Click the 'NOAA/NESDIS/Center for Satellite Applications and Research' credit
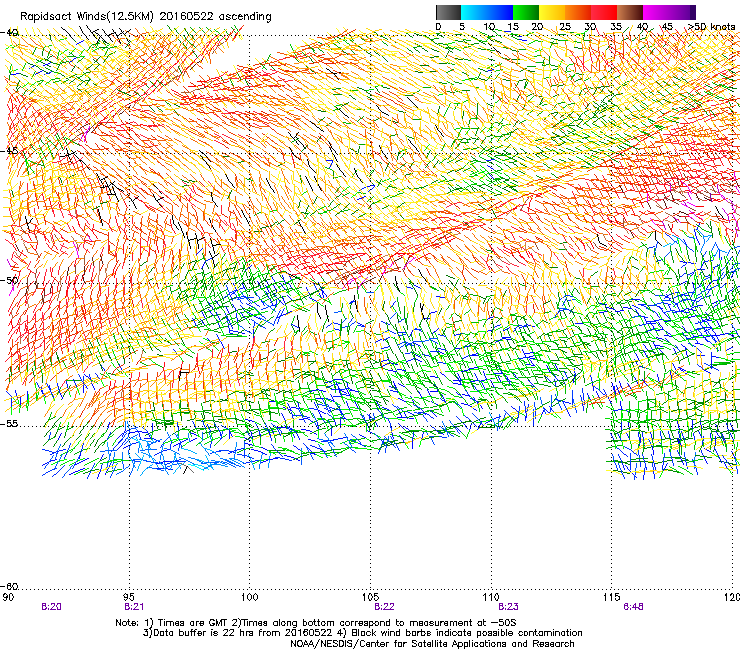Image resolution: width=740 pixels, height=650 pixels. coord(432,644)
